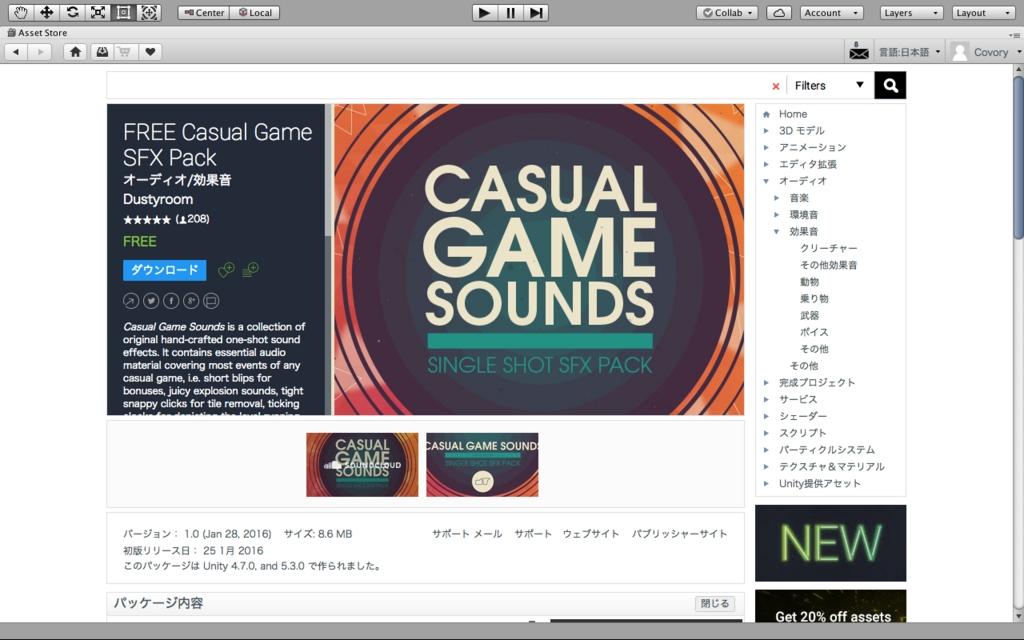Click the magnifier search button
1024x640 pixels.
(890, 86)
